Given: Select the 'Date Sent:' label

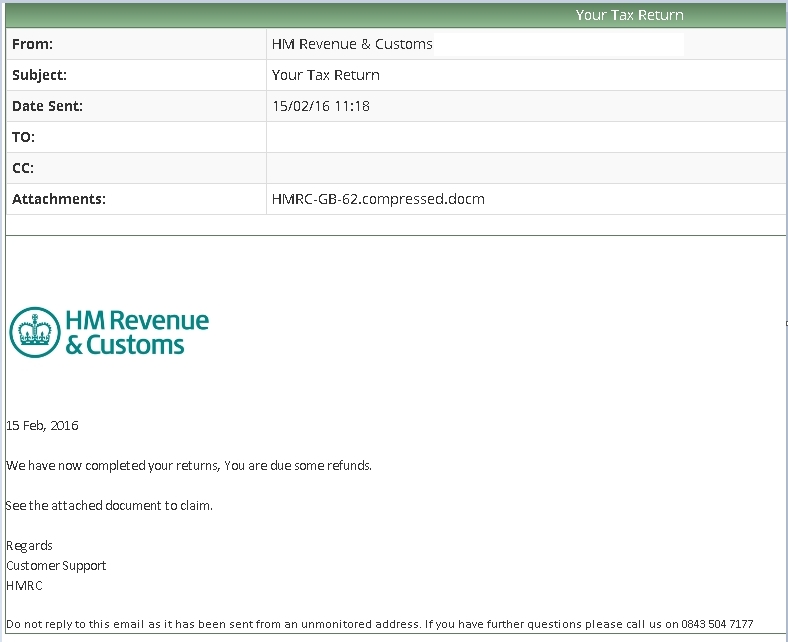Looking at the screenshot, I should [x=47, y=106].
